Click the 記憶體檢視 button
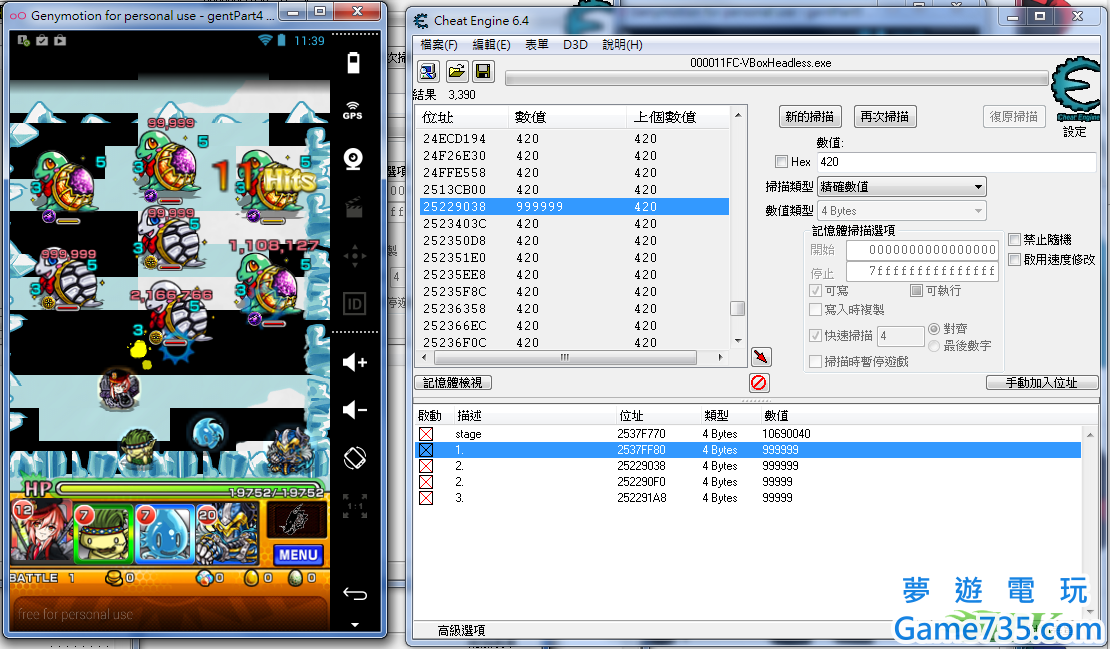Viewport: 1110px width, 649px height. tap(453, 383)
